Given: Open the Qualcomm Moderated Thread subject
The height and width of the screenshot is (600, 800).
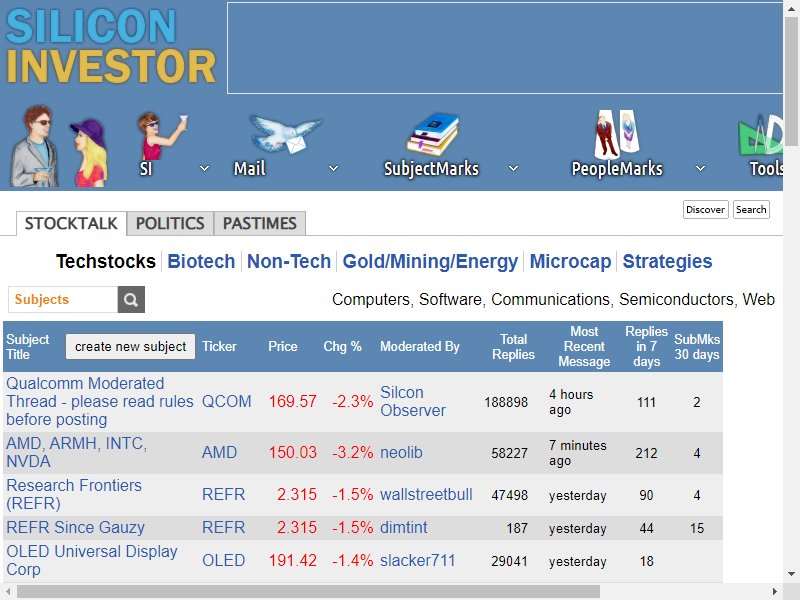Looking at the screenshot, I should point(99,402).
